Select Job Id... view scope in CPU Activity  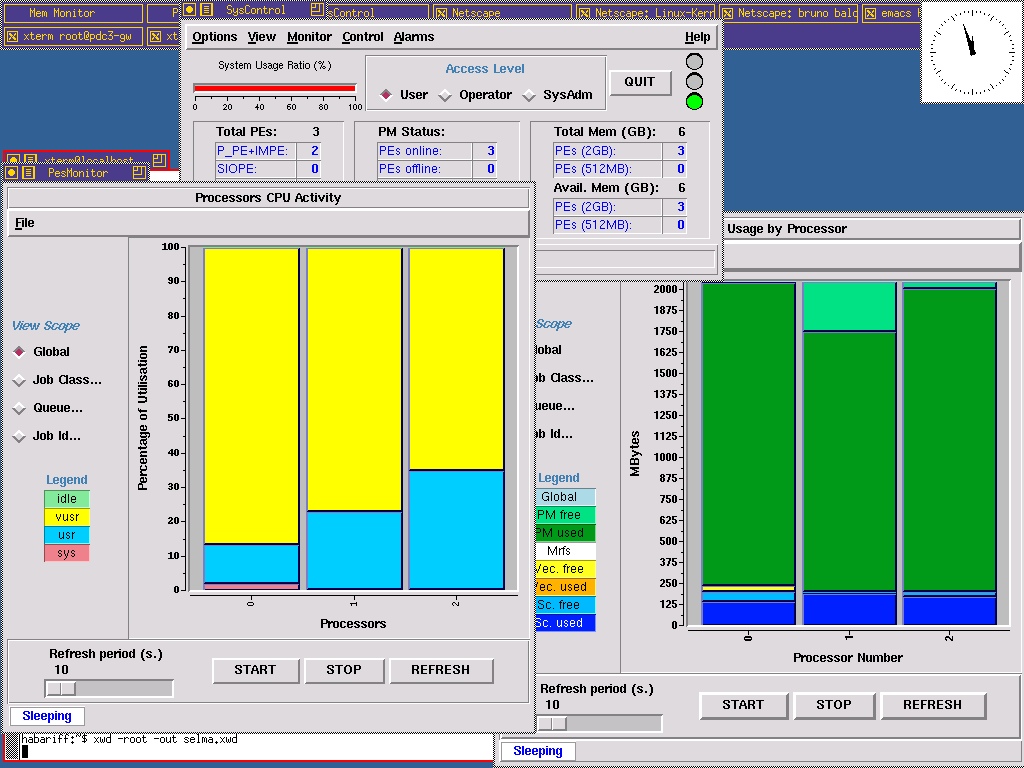pos(19,436)
